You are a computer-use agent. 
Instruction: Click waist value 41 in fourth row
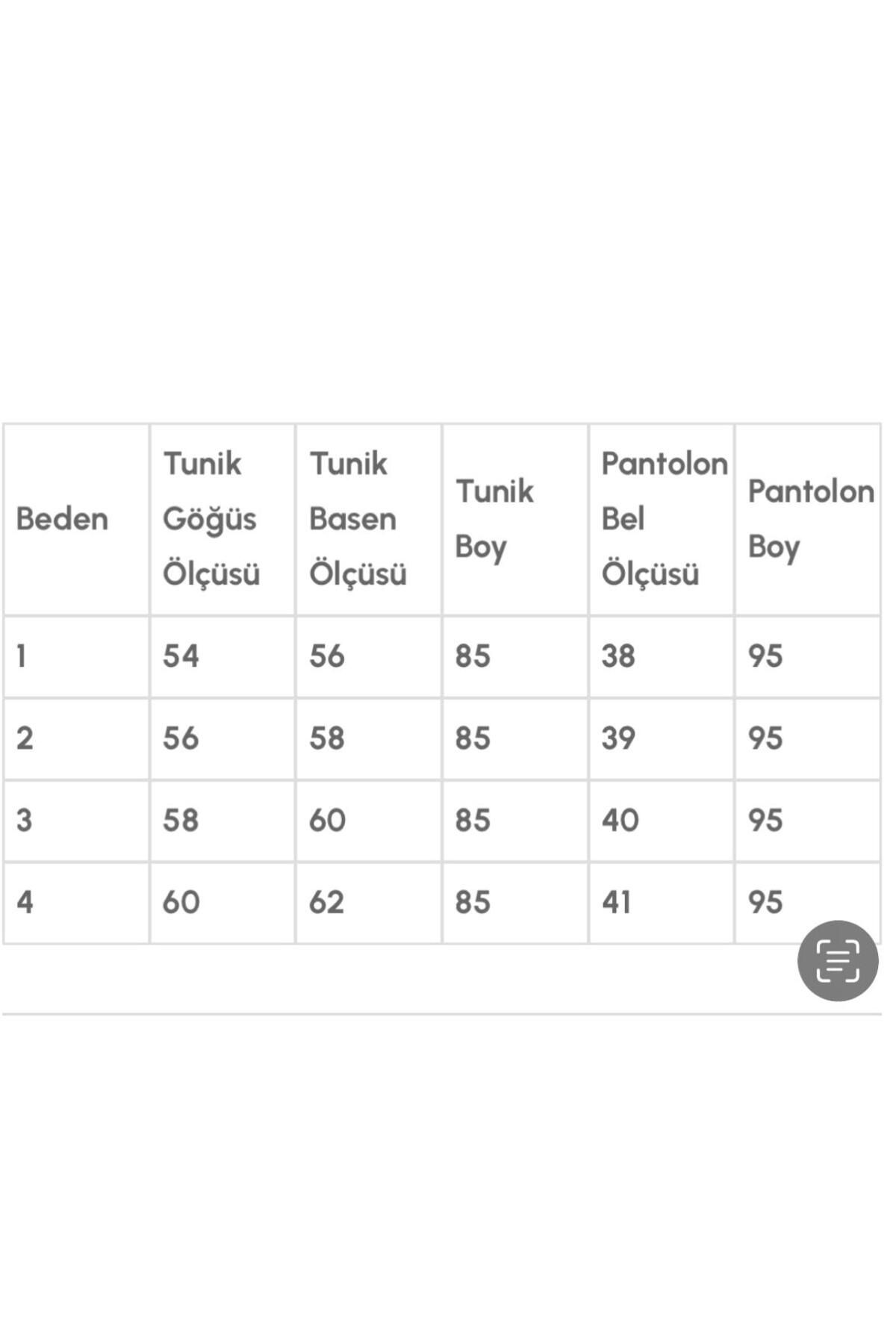617,903
